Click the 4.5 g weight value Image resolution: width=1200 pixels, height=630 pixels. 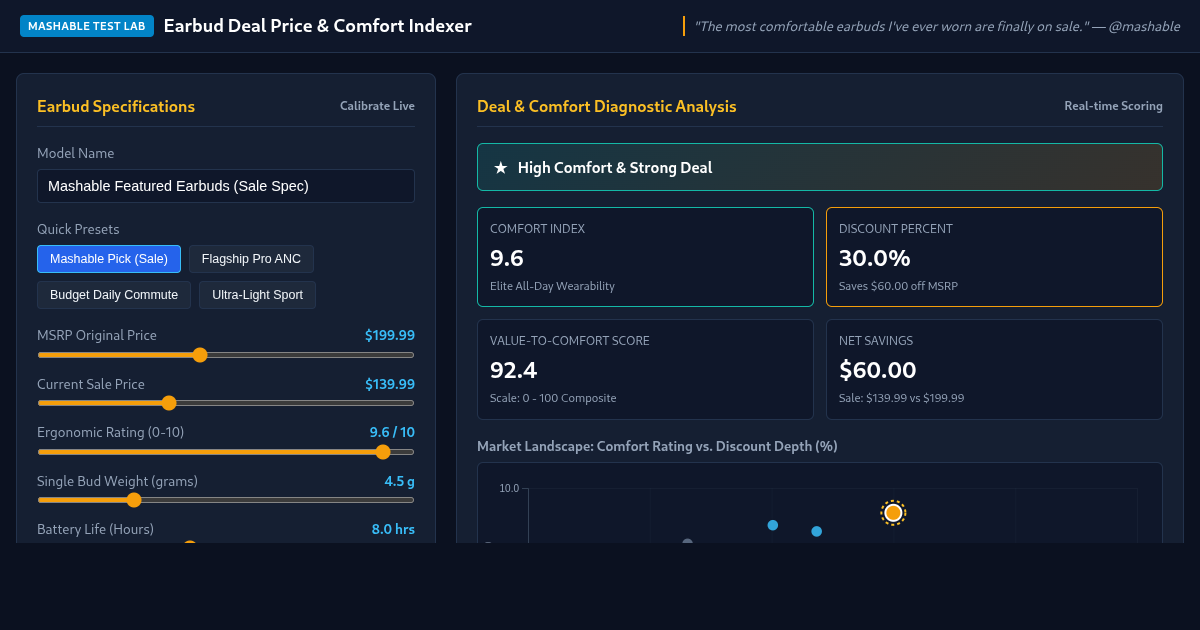click(x=399, y=481)
